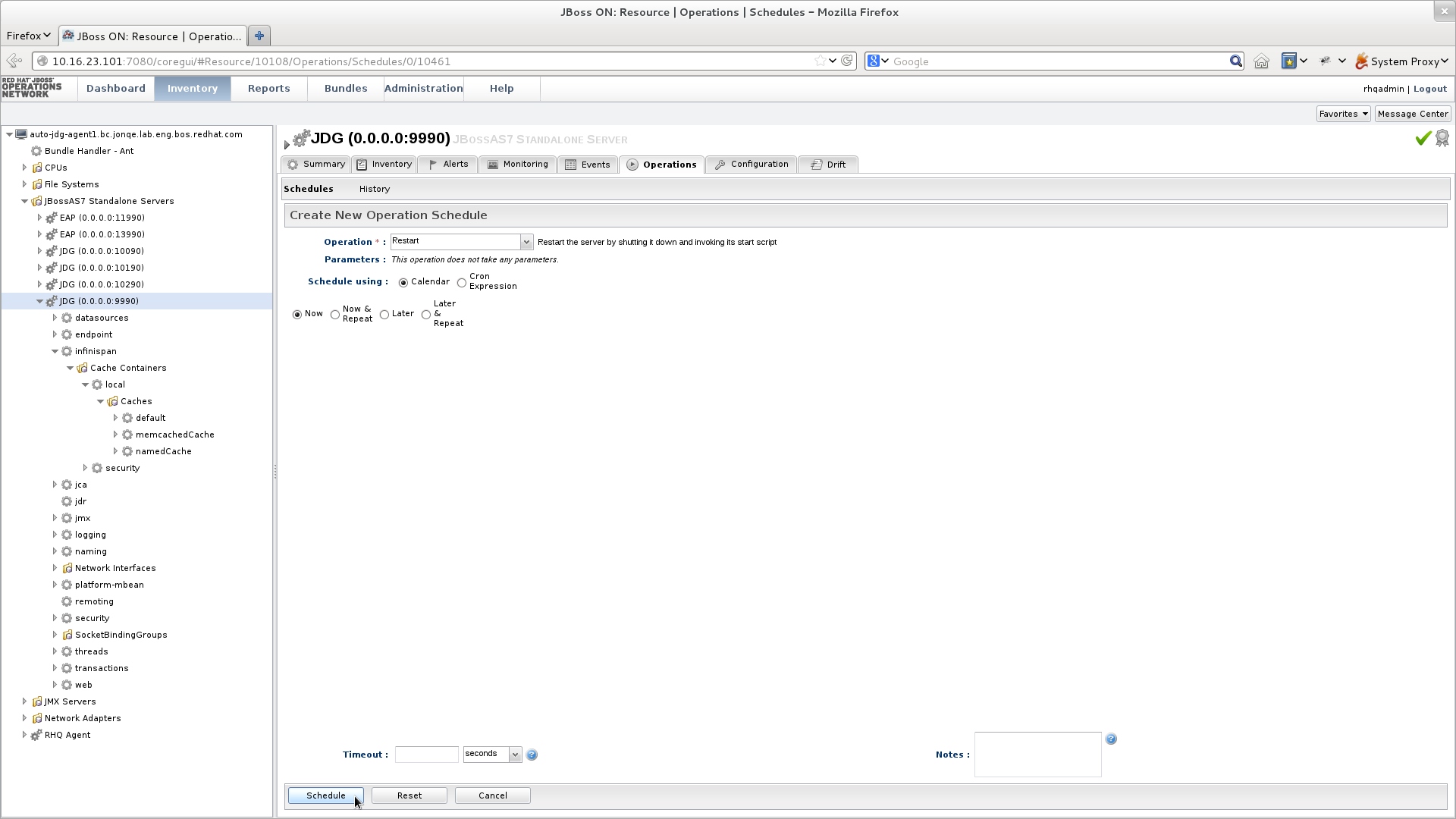Image resolution: width=1456 pixels, height=819 pixels.
Task: Click the bookmark star icon in the URL bar
Action: (820, 61)
